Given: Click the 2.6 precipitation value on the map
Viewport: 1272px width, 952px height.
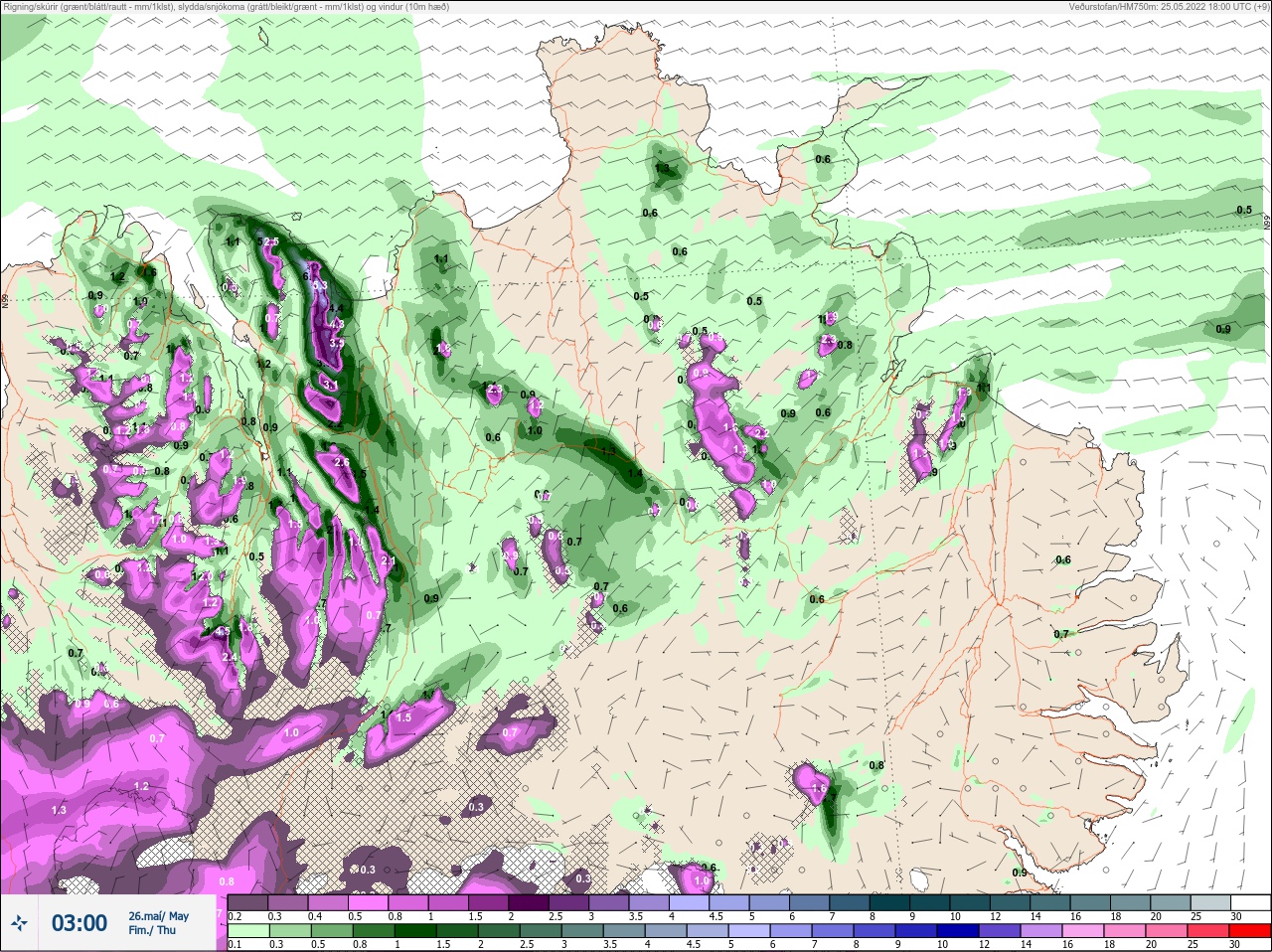Looking at the screenshot, I should pyautogui.click(x=342, y=462).
